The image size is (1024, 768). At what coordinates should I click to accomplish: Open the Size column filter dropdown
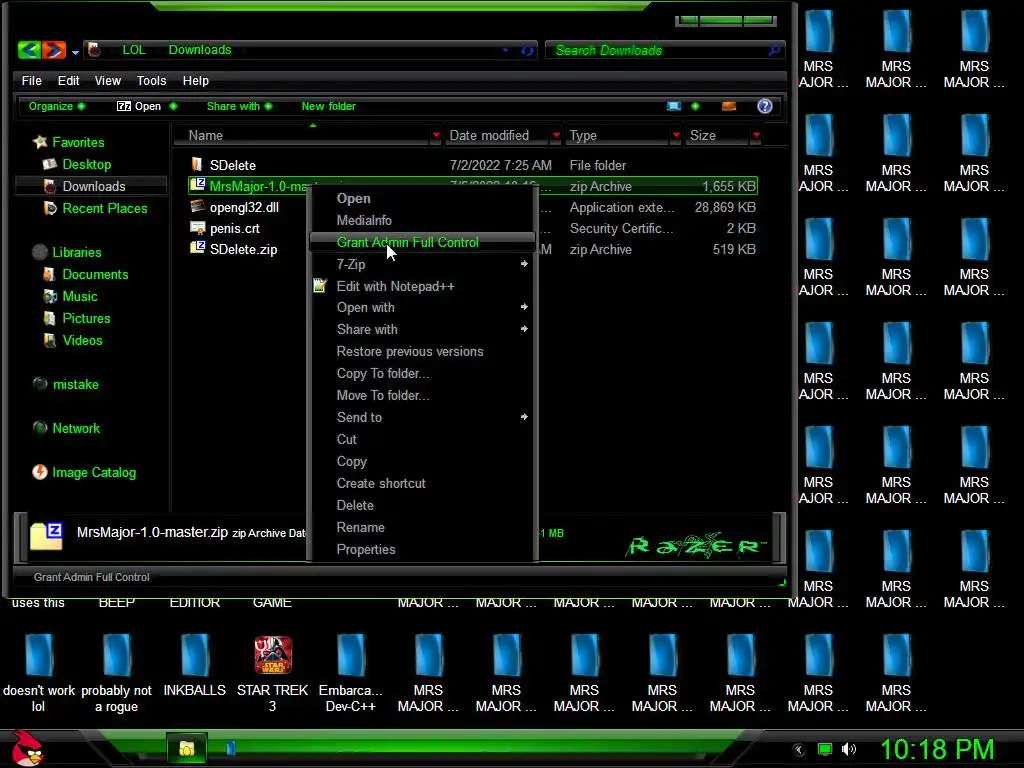(756, 135)
